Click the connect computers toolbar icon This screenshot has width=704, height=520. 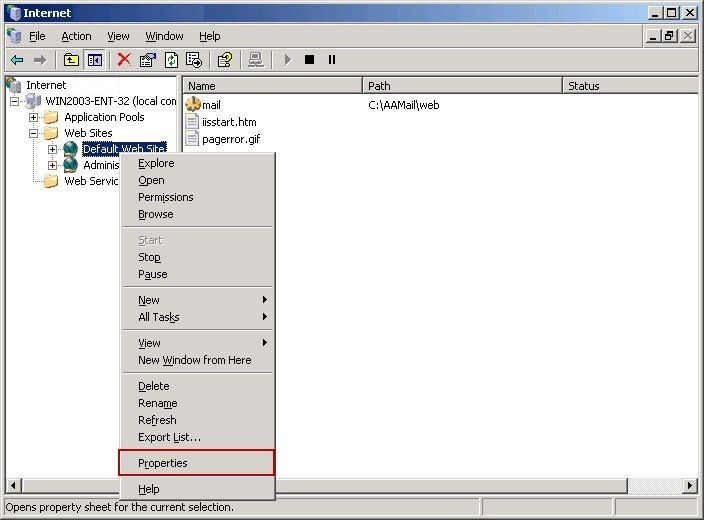(256, 60)
